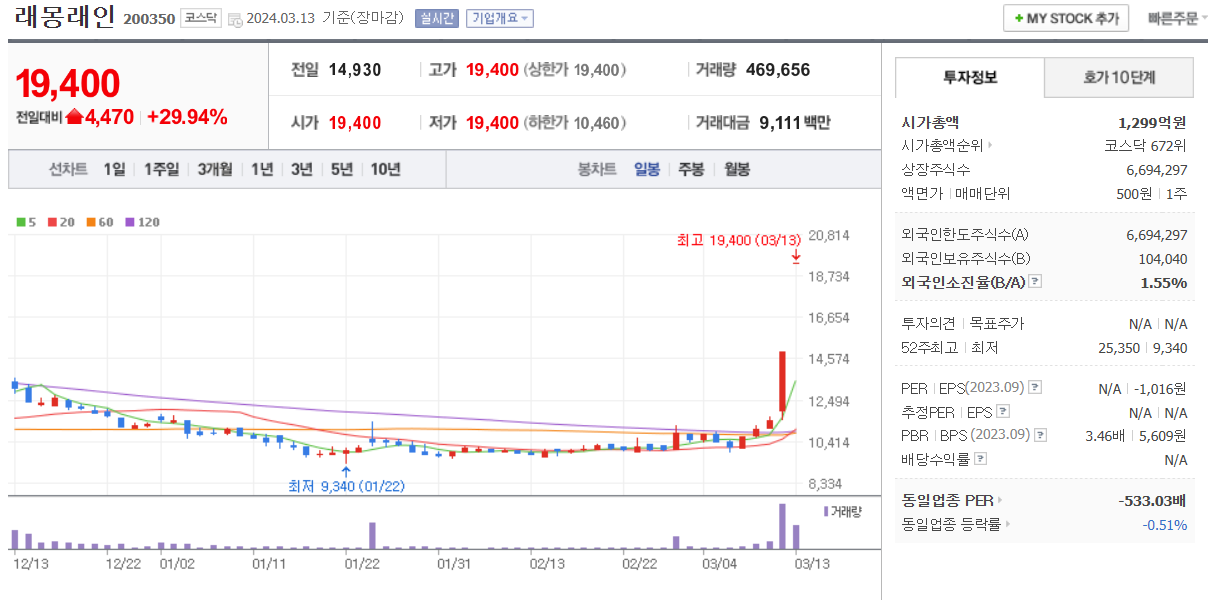Click the 래몽래인 stock name heading
The image size is (1217, 600).
click(x=66, y=17)
